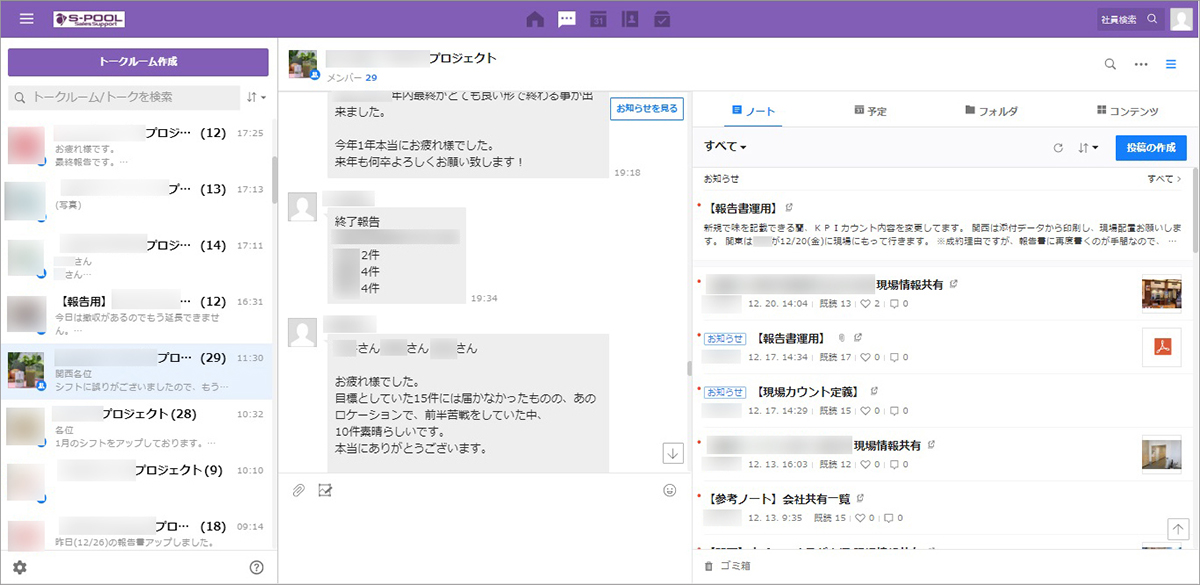Open the tasks checkmark icon in top navigation

tap(662, 19)
